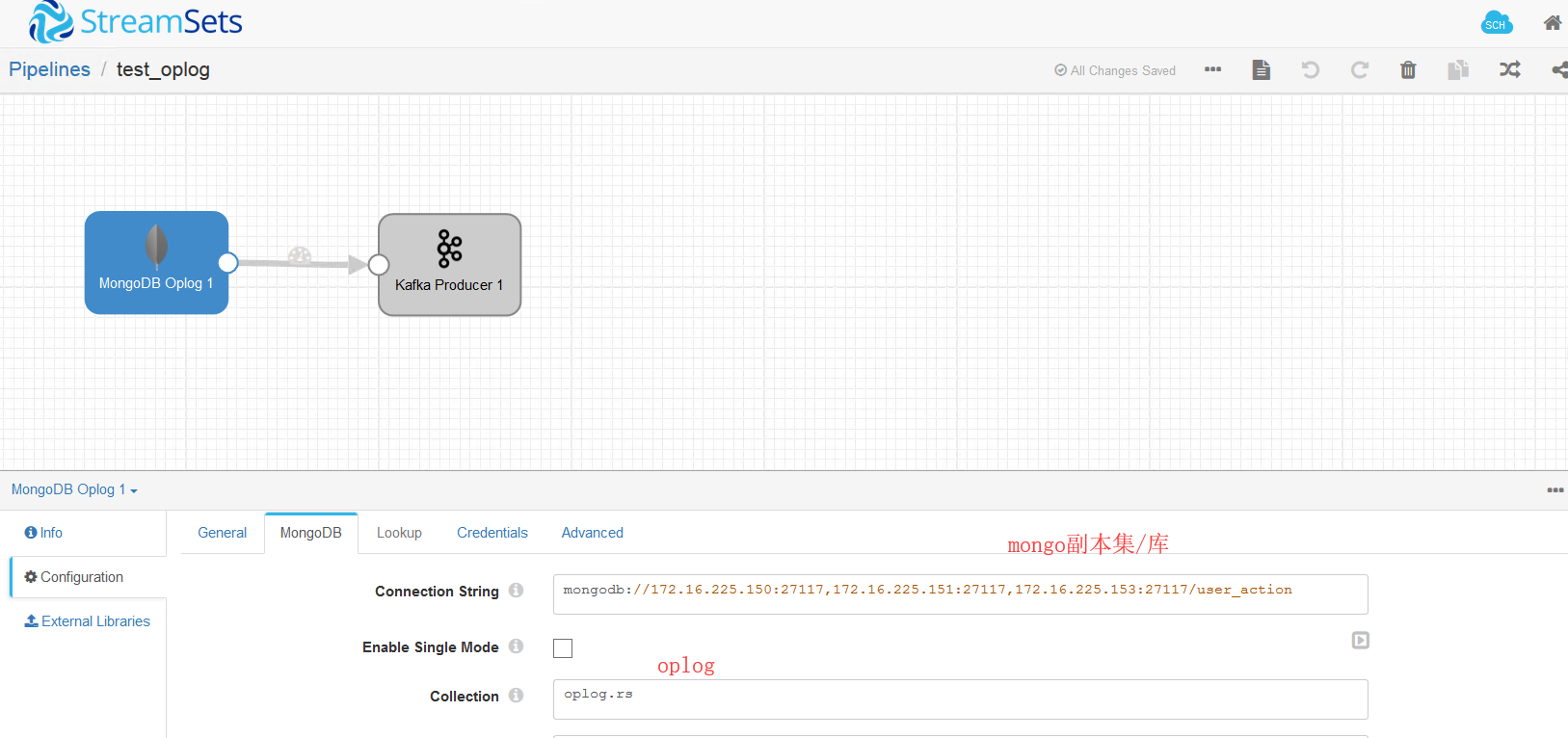The width and height of the screenshot is (1568, 738).
Task: Click the test_oplog pipeline title
Action: click(x=163, y=69)
